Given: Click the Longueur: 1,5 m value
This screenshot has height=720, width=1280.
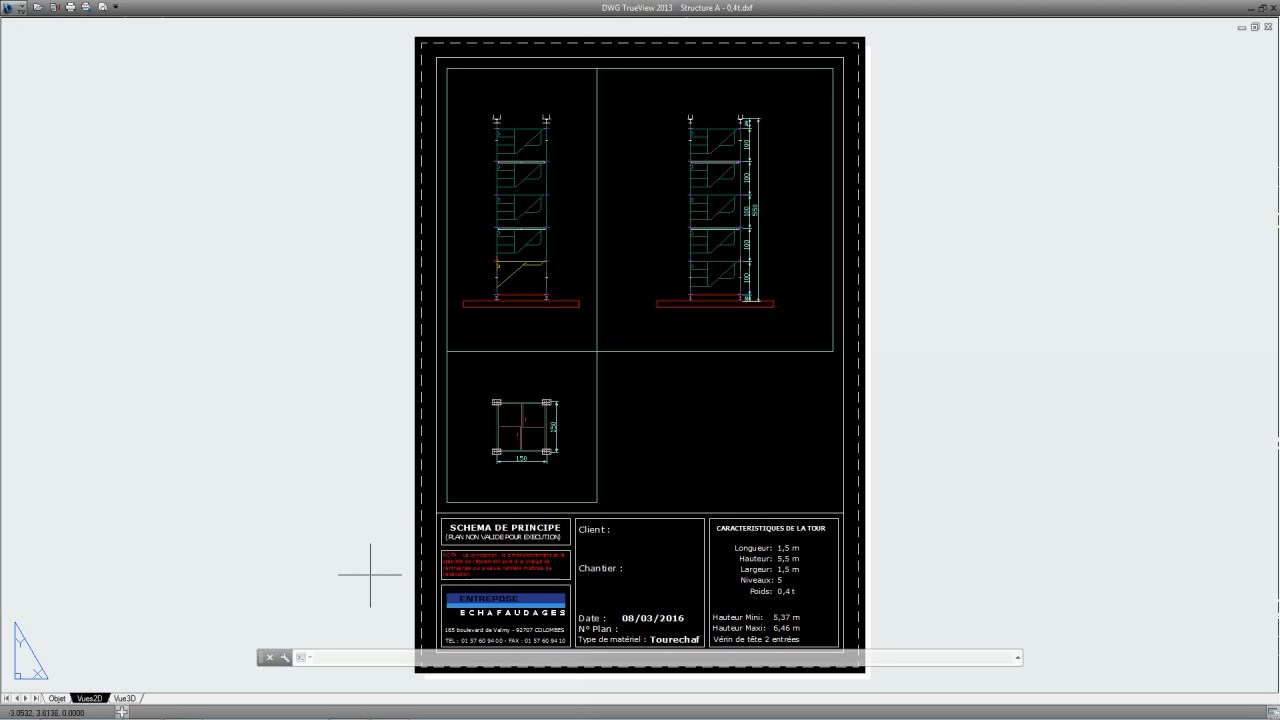Looking at the screenshot, I should click(766, 548).
